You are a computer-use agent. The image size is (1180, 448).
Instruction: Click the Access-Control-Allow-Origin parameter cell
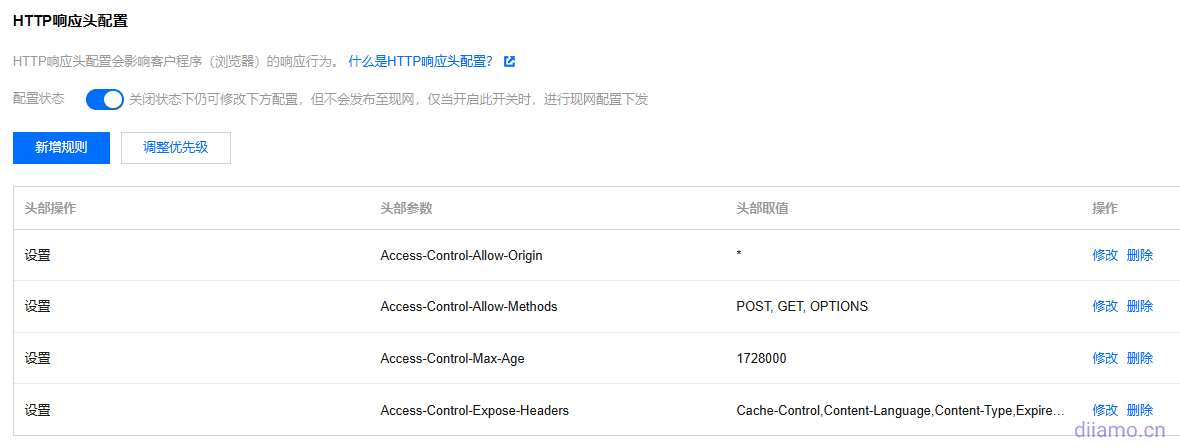[461, 255]
